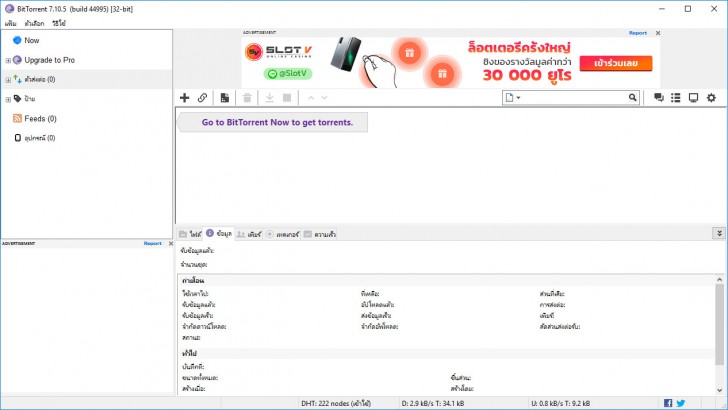Open the Help menu (third menu item)

pos(59,23)
